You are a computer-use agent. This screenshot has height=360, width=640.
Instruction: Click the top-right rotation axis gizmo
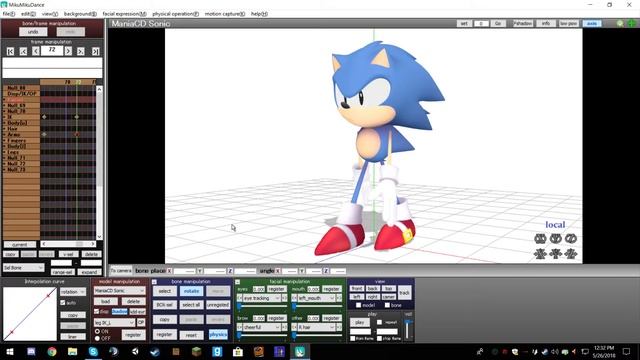click(571, 238)
